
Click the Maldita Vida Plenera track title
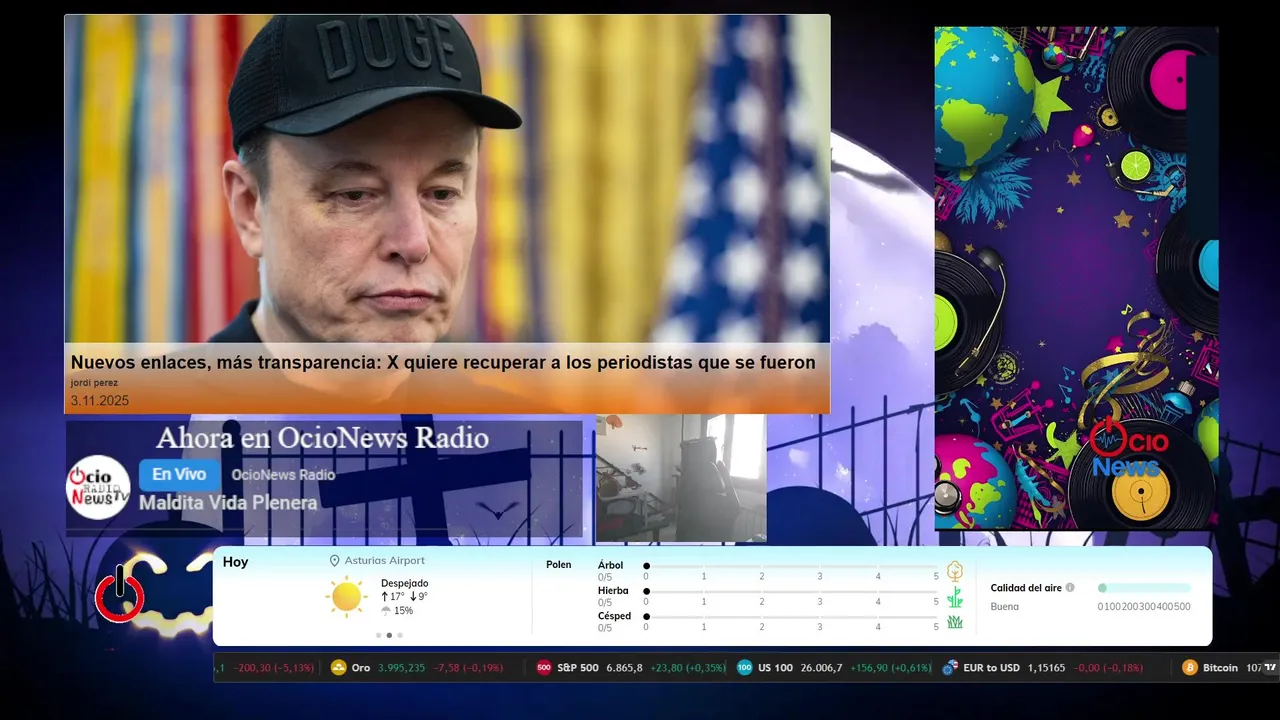coord(228,503)
